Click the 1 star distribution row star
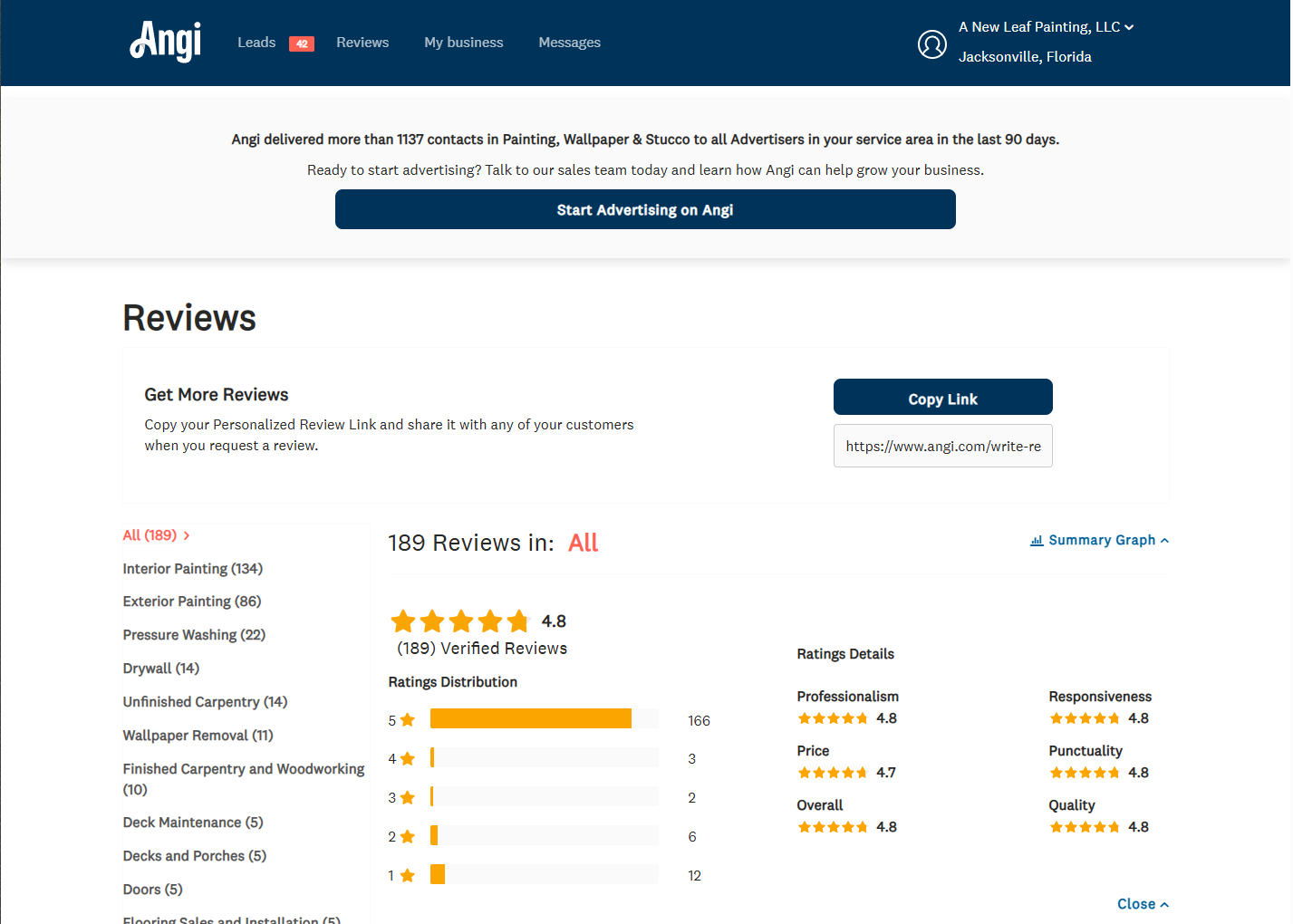The image size is (1293, 924). (x=408, y=875)
